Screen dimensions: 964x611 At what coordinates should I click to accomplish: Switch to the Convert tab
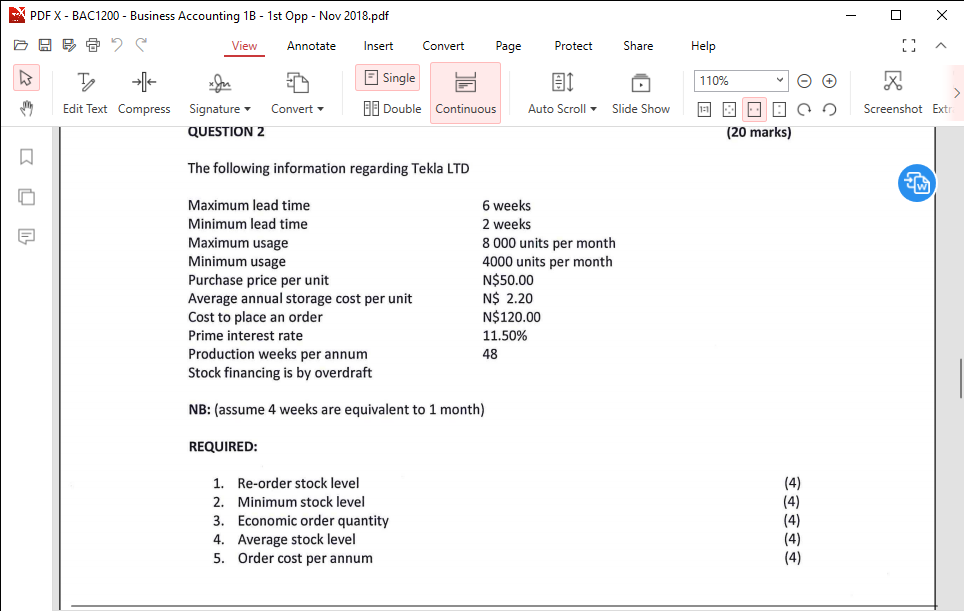point(443,46)
